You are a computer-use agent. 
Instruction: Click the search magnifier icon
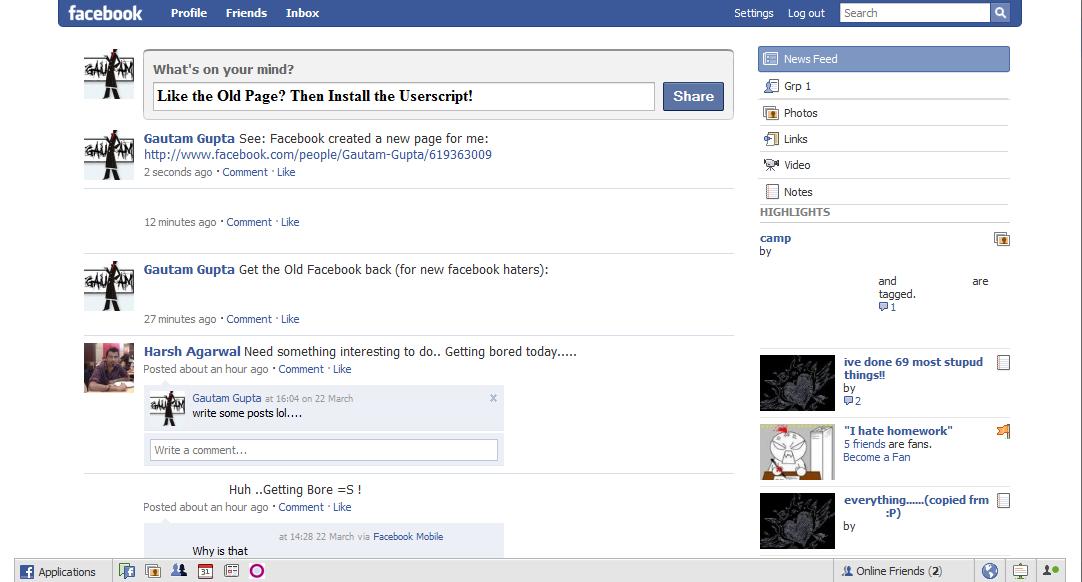[1000, 12]
